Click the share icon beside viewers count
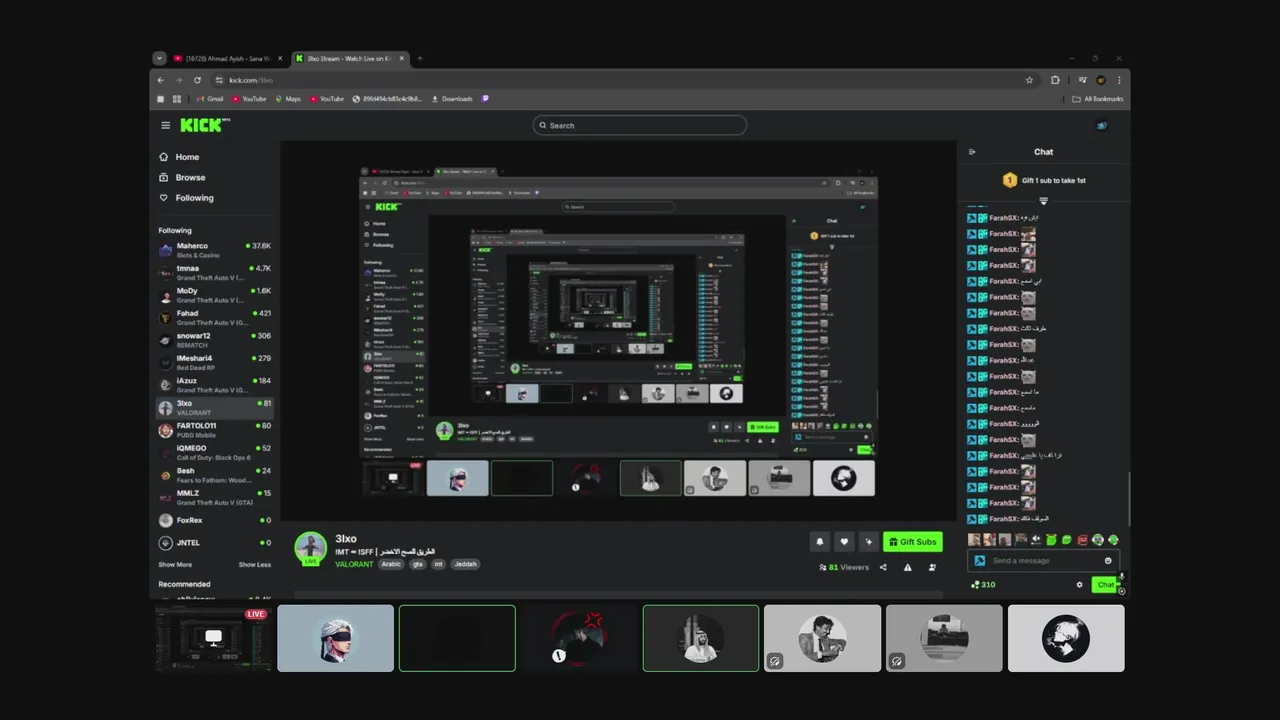 883,567
